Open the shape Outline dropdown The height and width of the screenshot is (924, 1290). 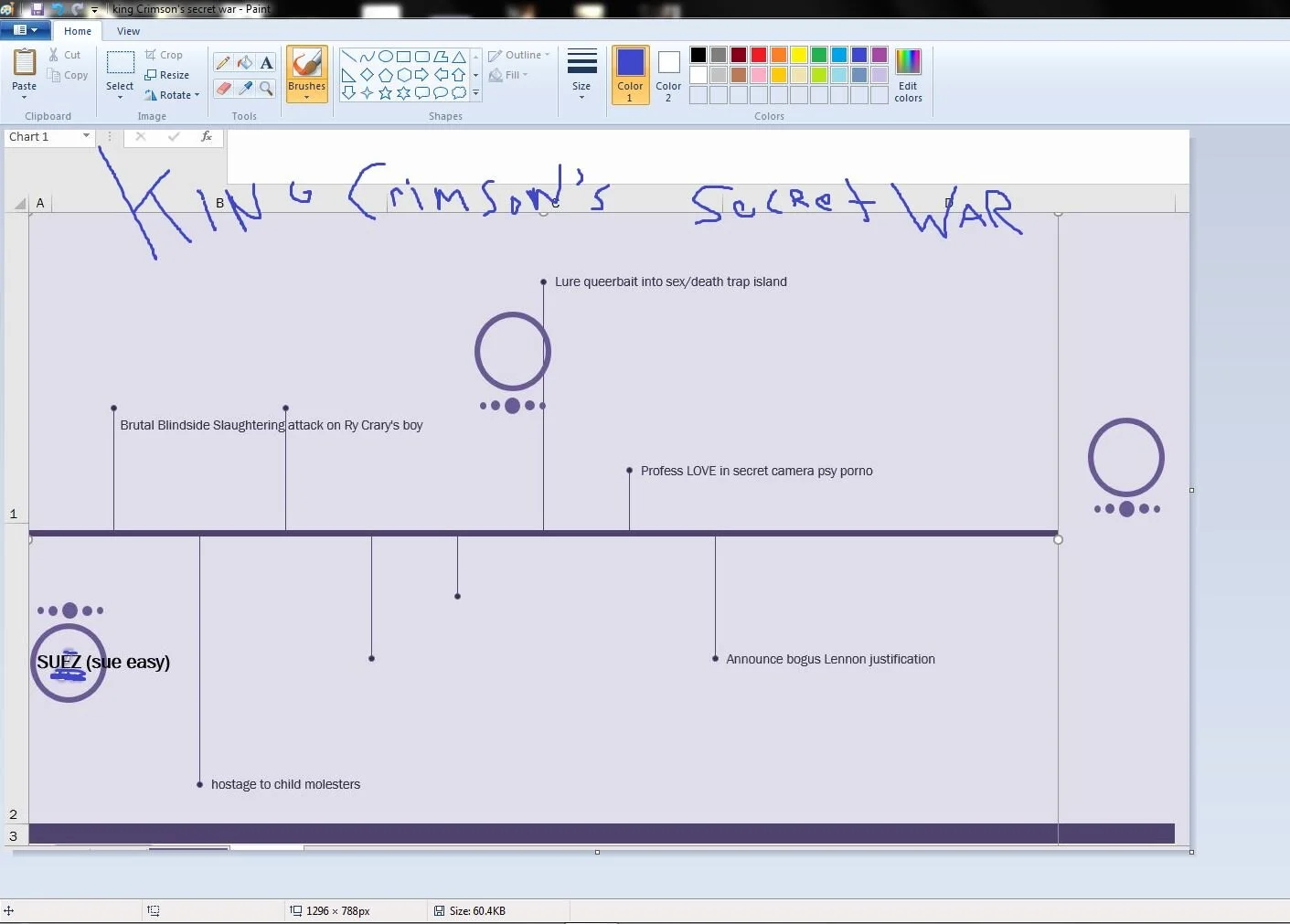pos(519,55)
